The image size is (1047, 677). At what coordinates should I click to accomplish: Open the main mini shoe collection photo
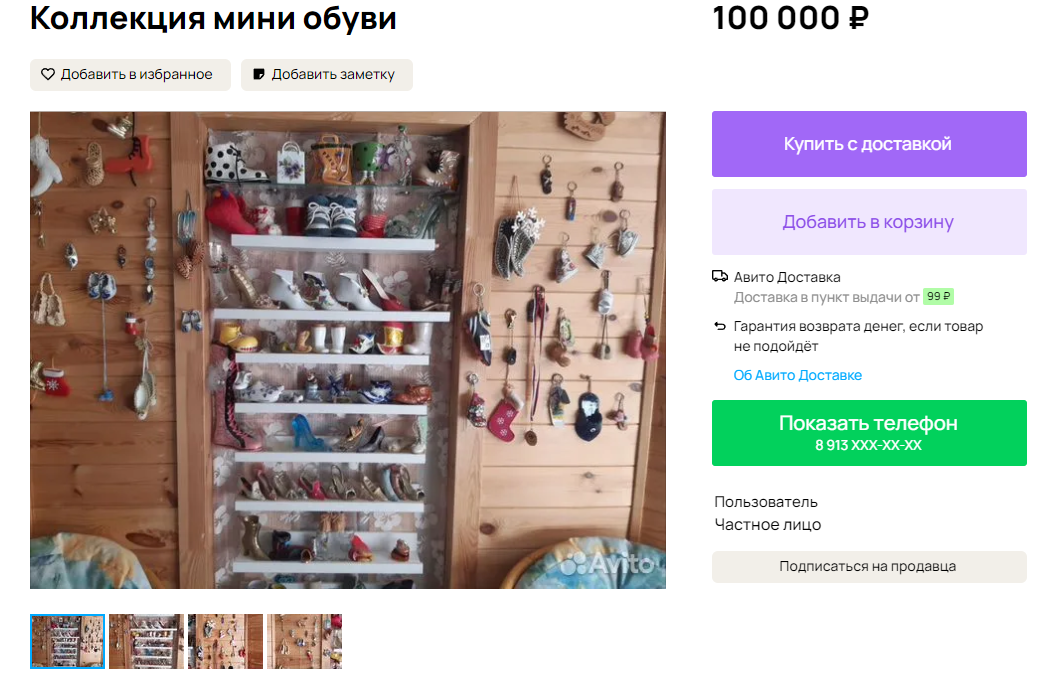tap(348, 350)
